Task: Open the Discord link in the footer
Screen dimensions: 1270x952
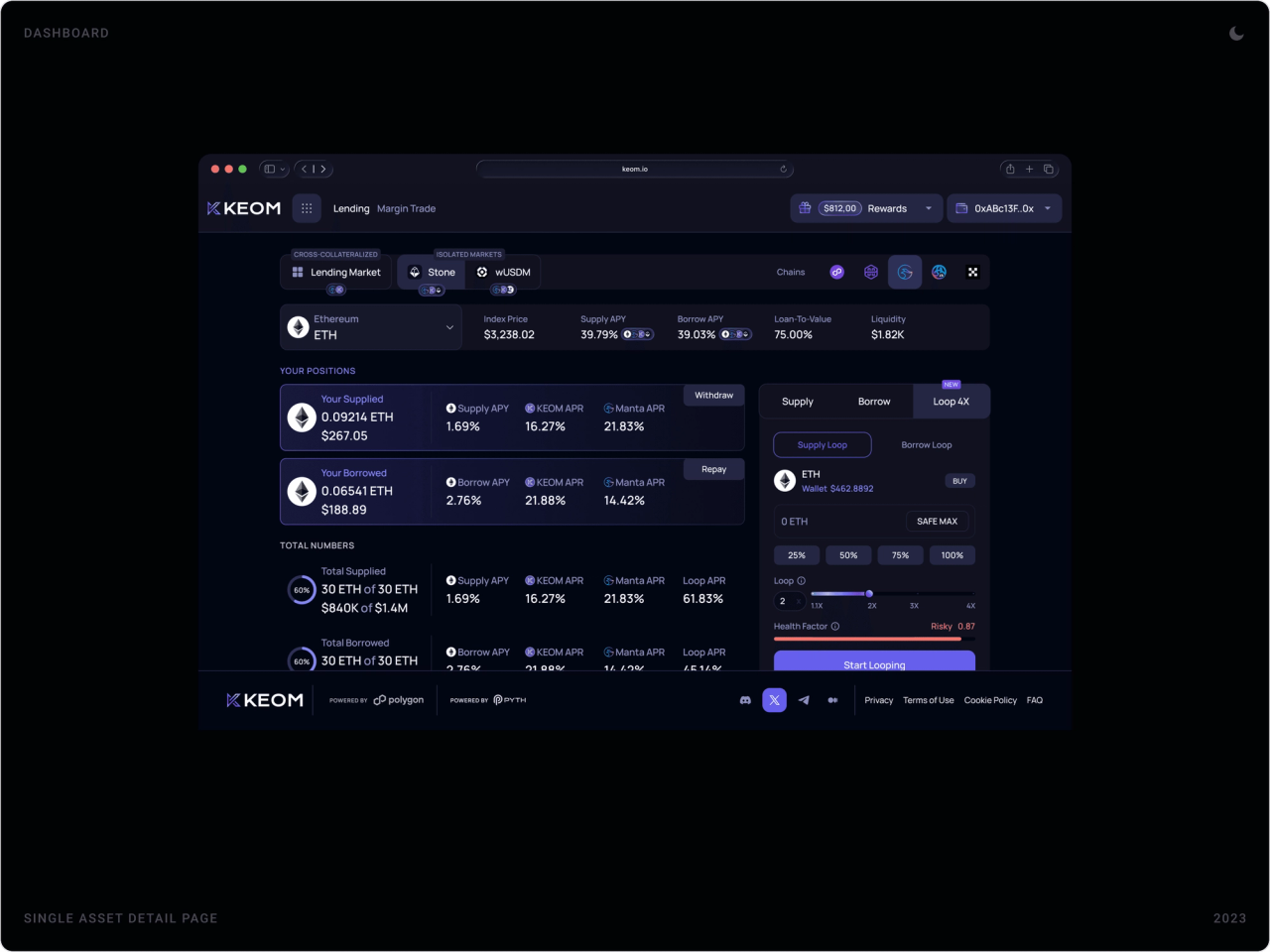Action: coord(745,700)
